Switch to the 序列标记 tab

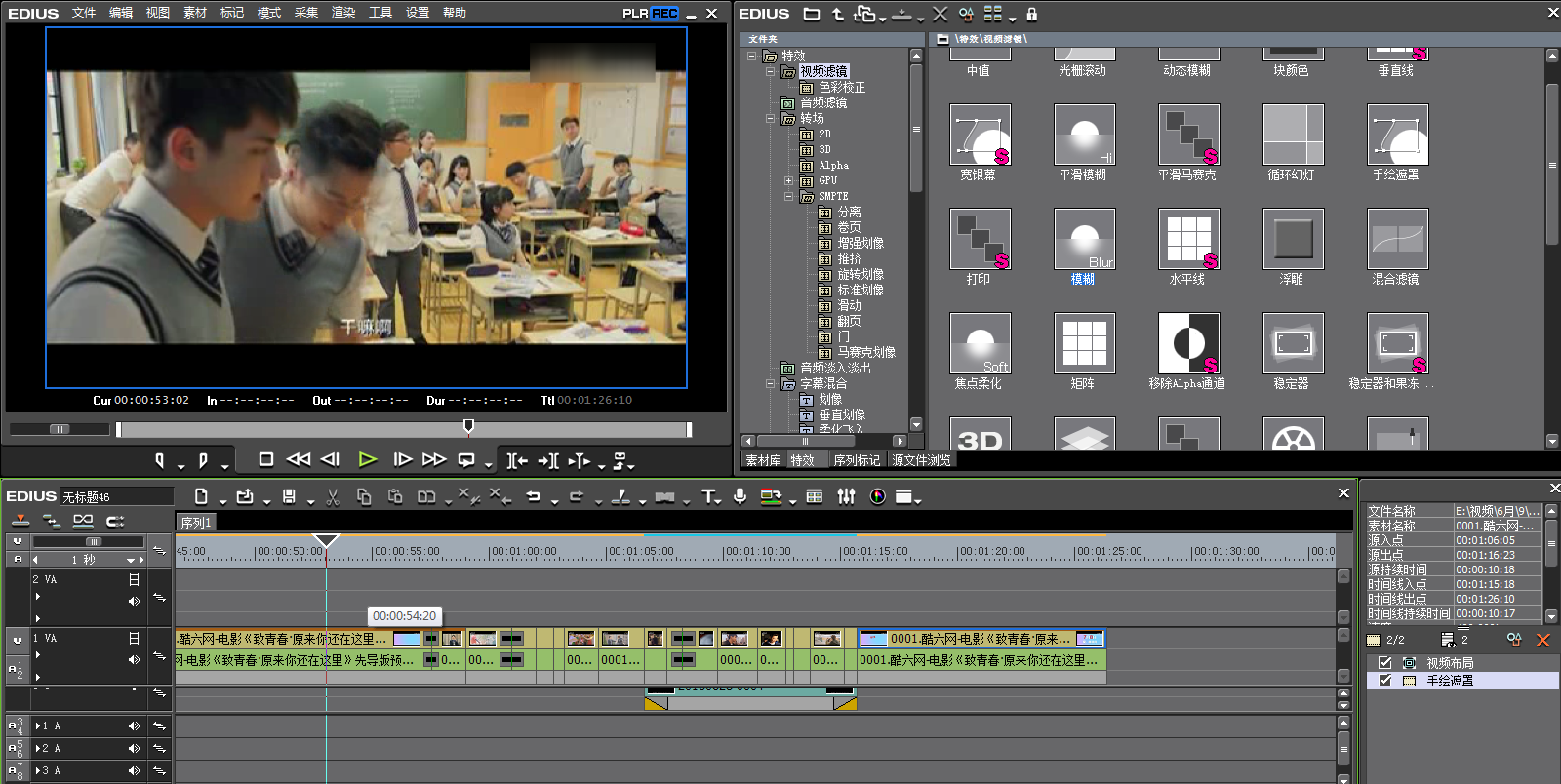coord(857,460)
